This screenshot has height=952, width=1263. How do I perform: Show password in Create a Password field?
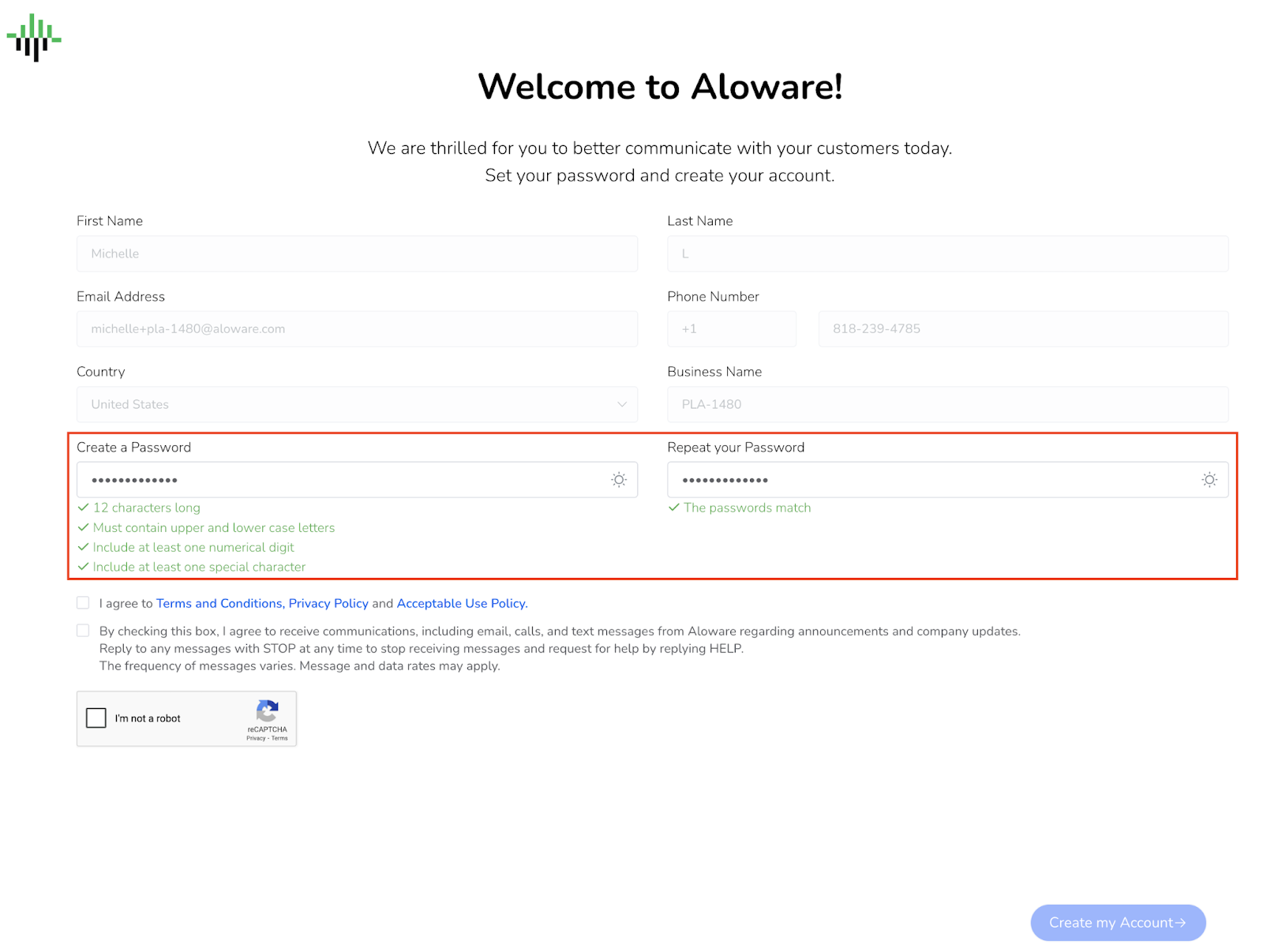click(x=619, y=480)
